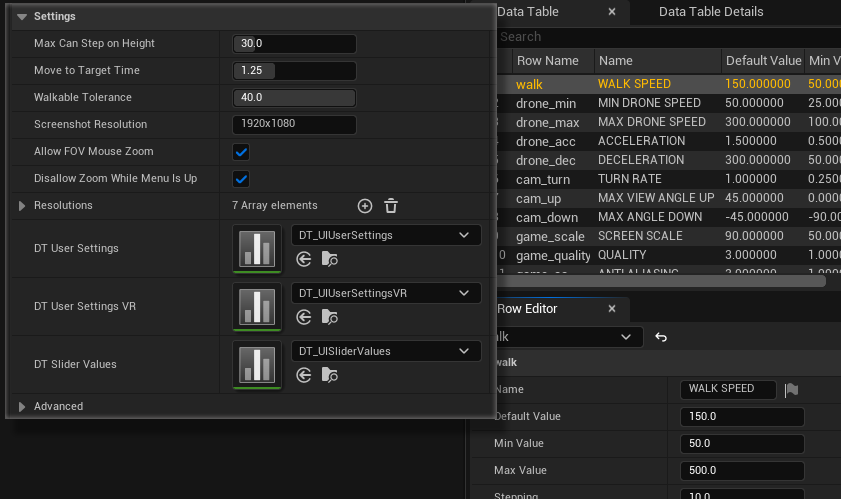The width and height of the screenshot is (841, 499).
Task: Sort by Default Value column header
Action: (x=763, y=61)
